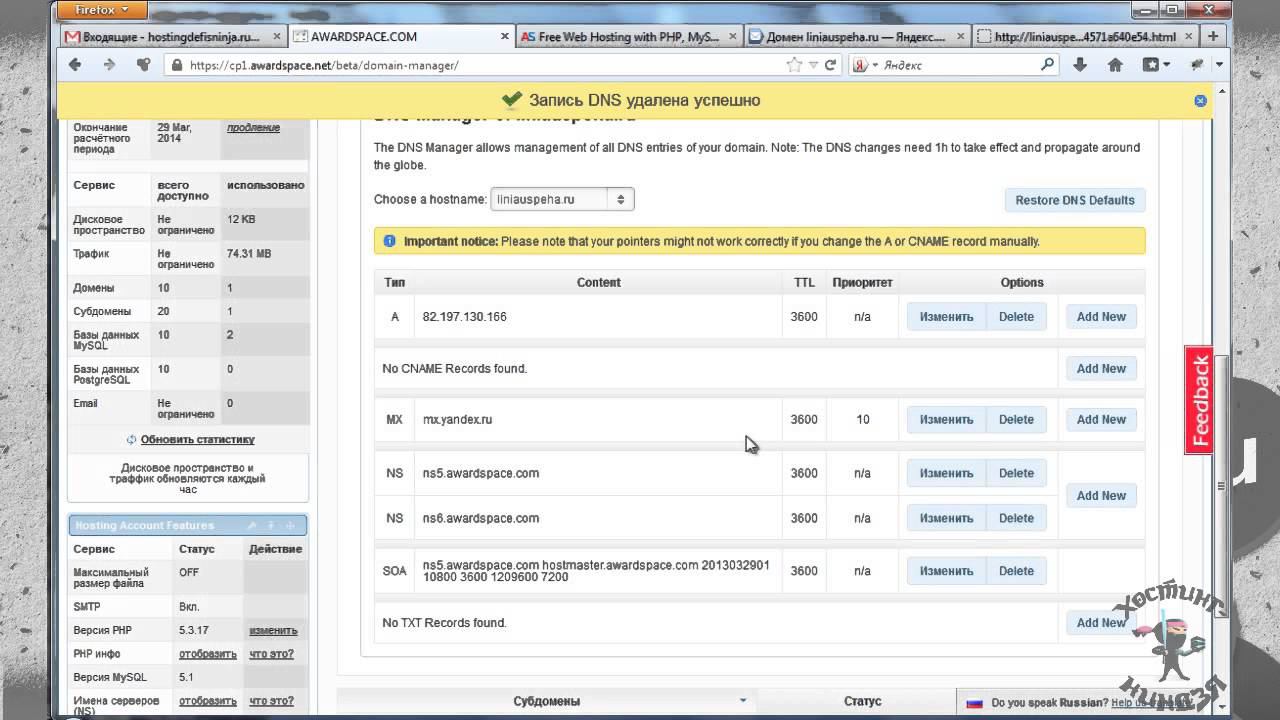Click 'отобразить' link for PHP инфо
Screen dimensions: 1280x720
coord(208,654)
